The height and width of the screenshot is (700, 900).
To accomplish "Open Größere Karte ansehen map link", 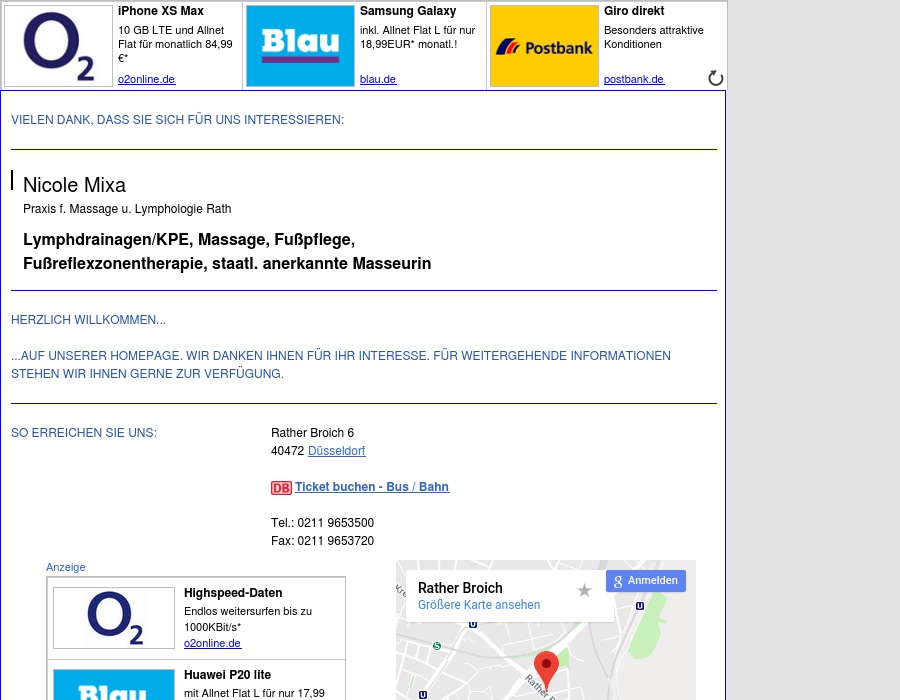I will [x=479, y=605].
